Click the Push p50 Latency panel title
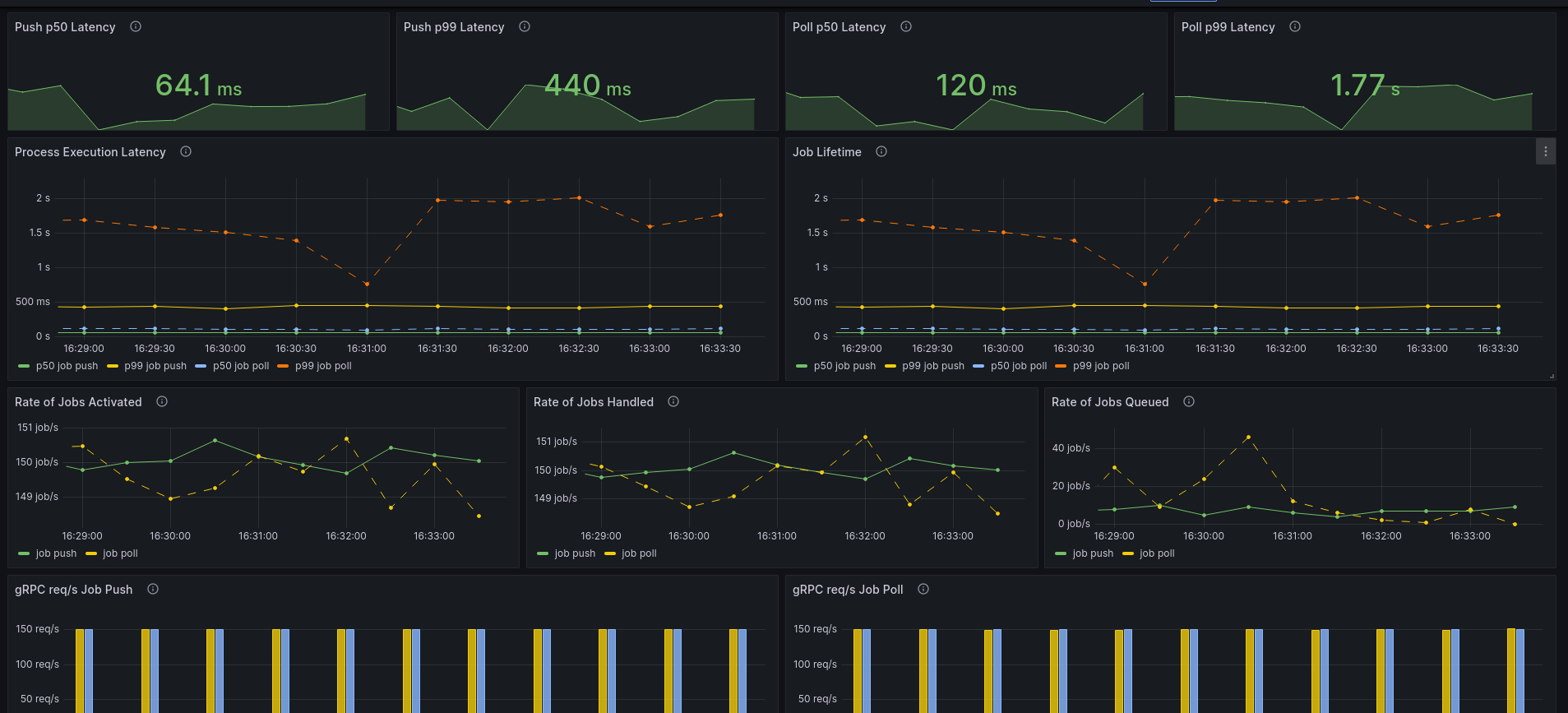Viewport: 1568px width, 713px height. pyautogui.click(x=65, y=27)
